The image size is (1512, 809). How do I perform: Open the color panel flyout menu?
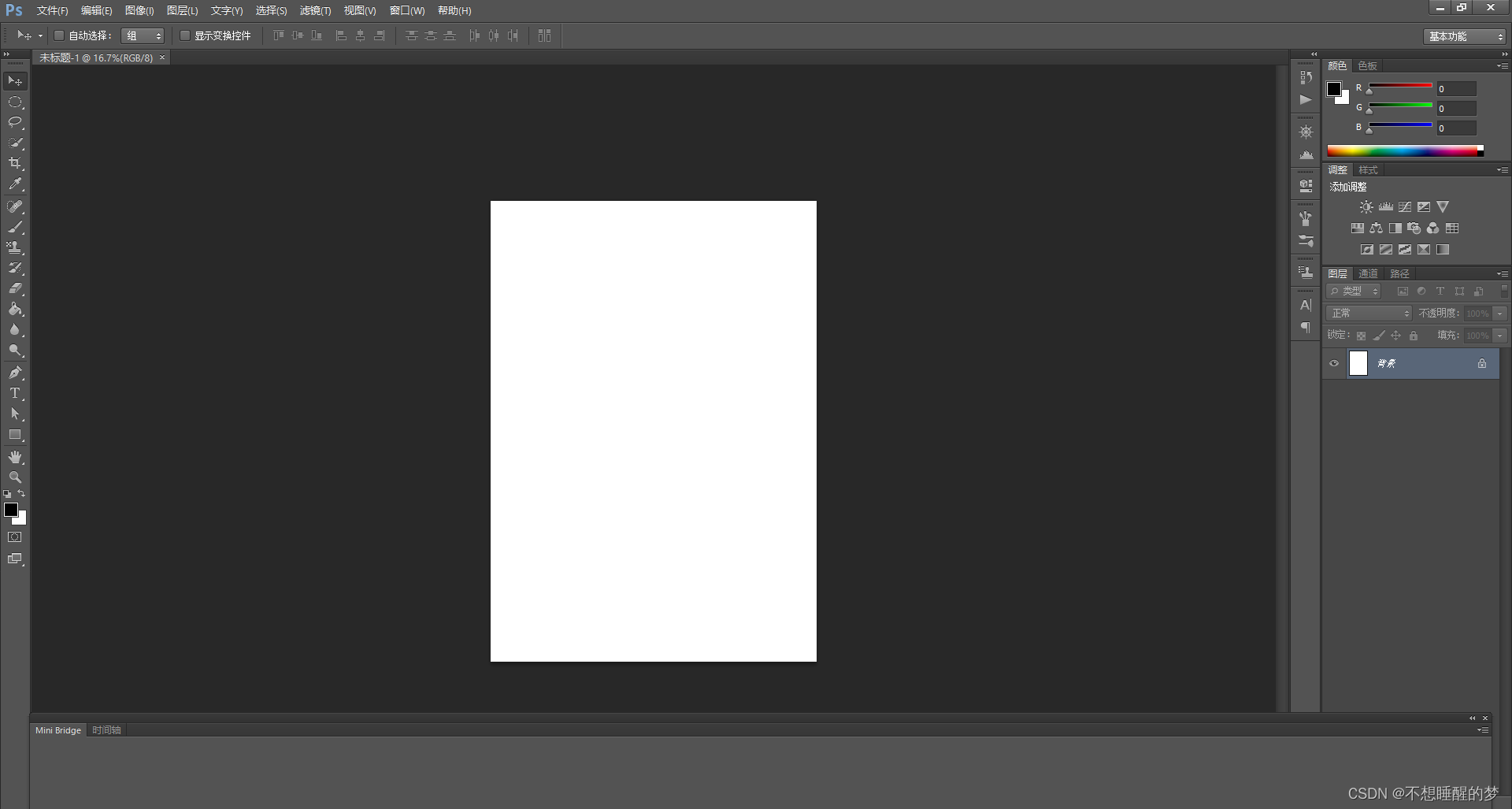1503,65
